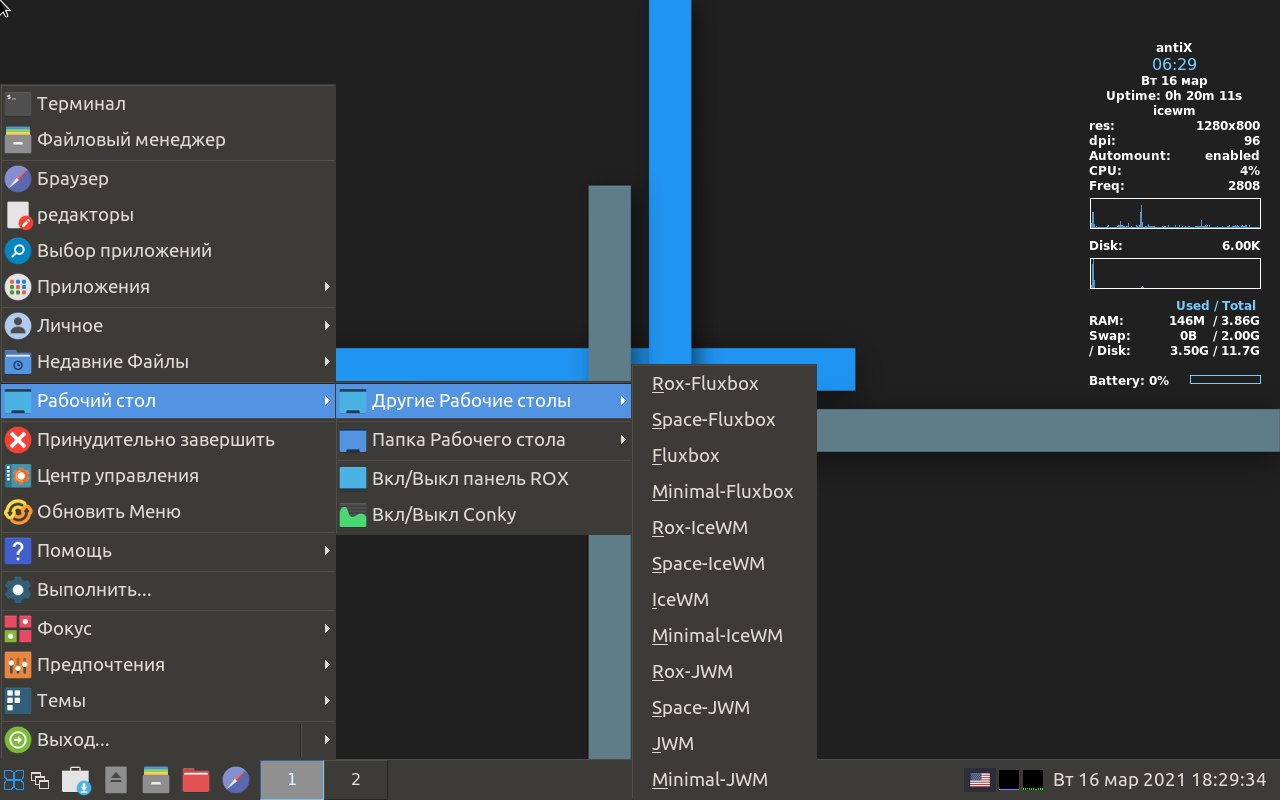Select the highlighted Рабочий стол item

pos(168,401)
